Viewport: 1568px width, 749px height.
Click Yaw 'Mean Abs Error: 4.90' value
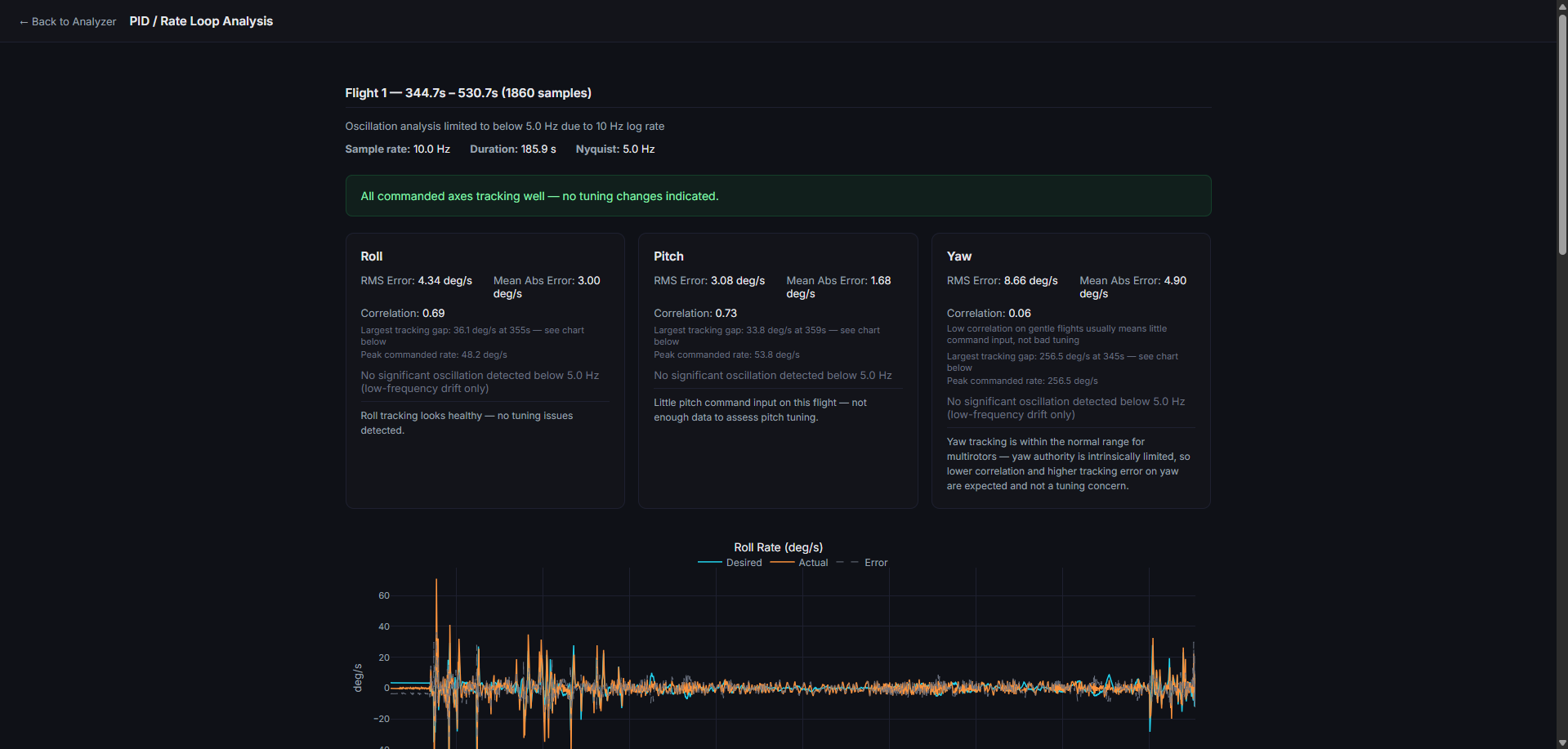coord(1133,287)
